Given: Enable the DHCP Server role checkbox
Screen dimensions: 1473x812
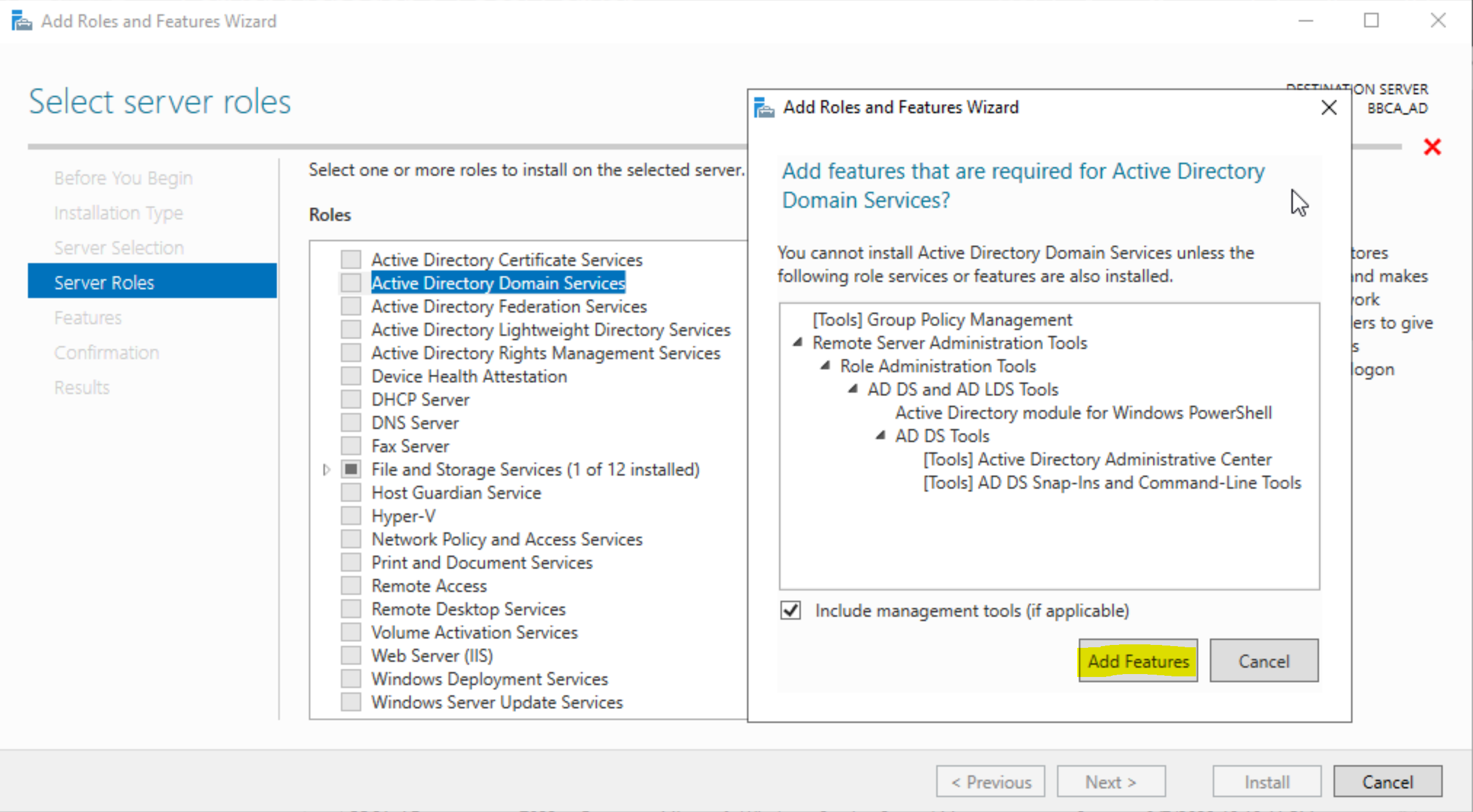Looking at the screenshot, I should pyautogui.click(x=350, y=399).
